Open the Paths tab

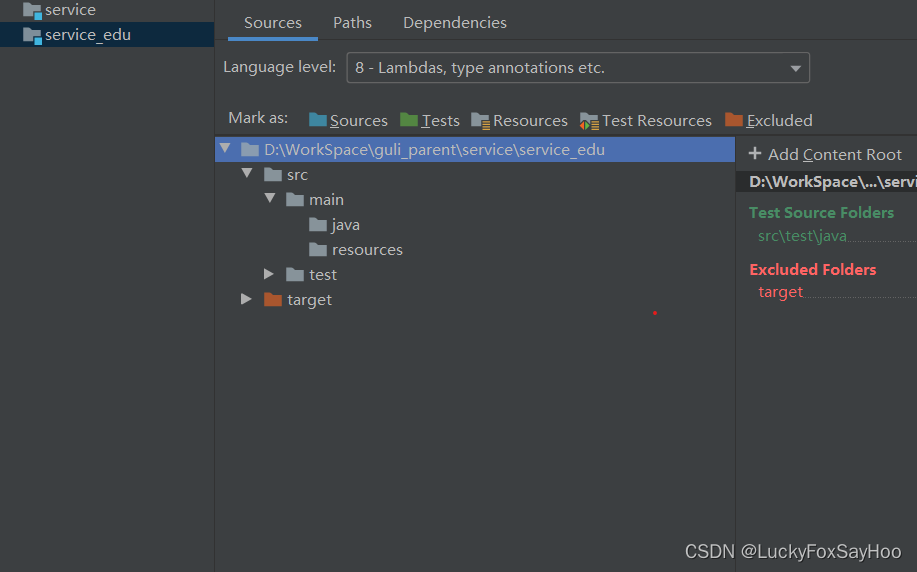tap(352, 23)
